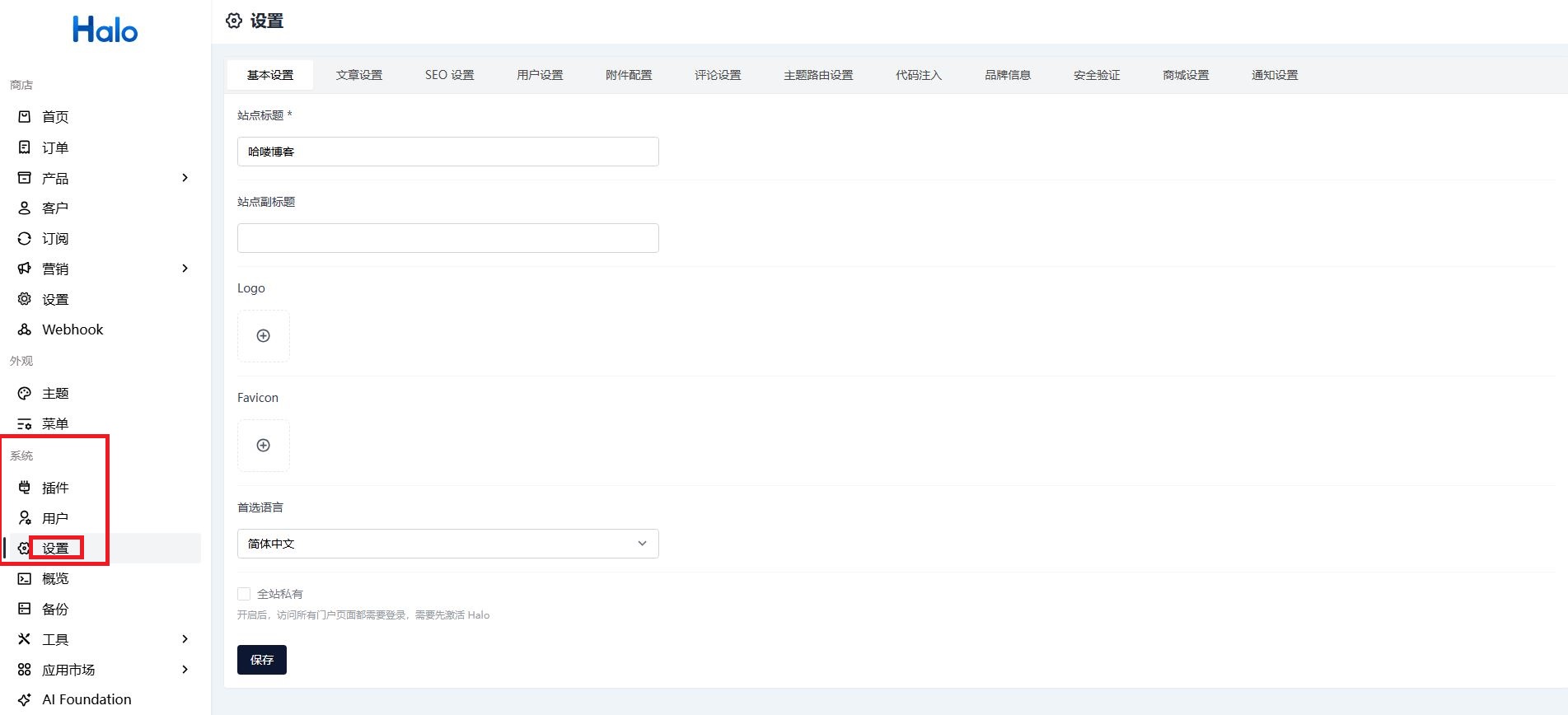Go to the 附件配置 tab
Viewport: 1568px width, 715px height.
coord(630,75)
